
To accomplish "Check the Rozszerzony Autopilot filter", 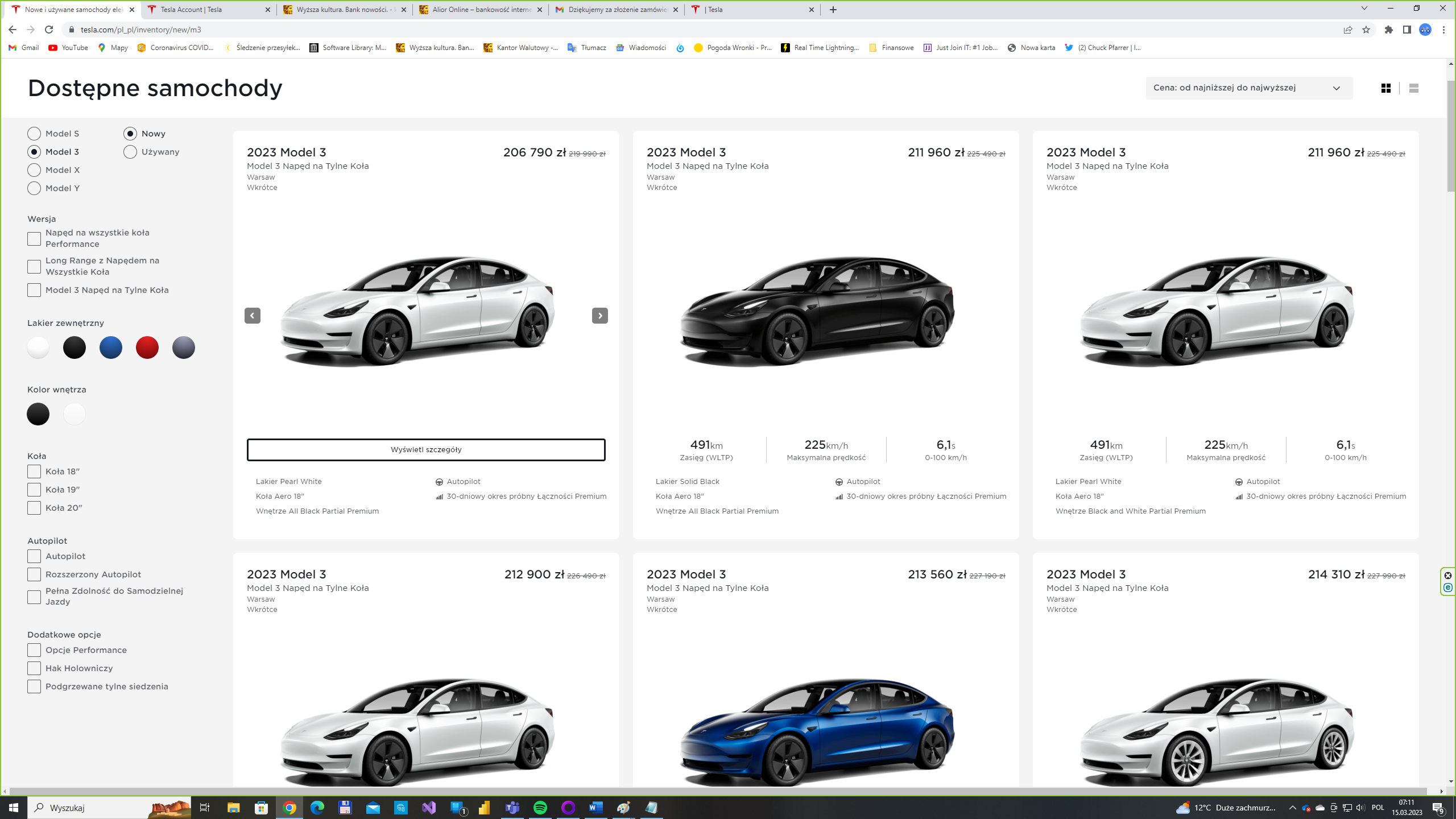I will pyautogui.click(x=34, y=574).
